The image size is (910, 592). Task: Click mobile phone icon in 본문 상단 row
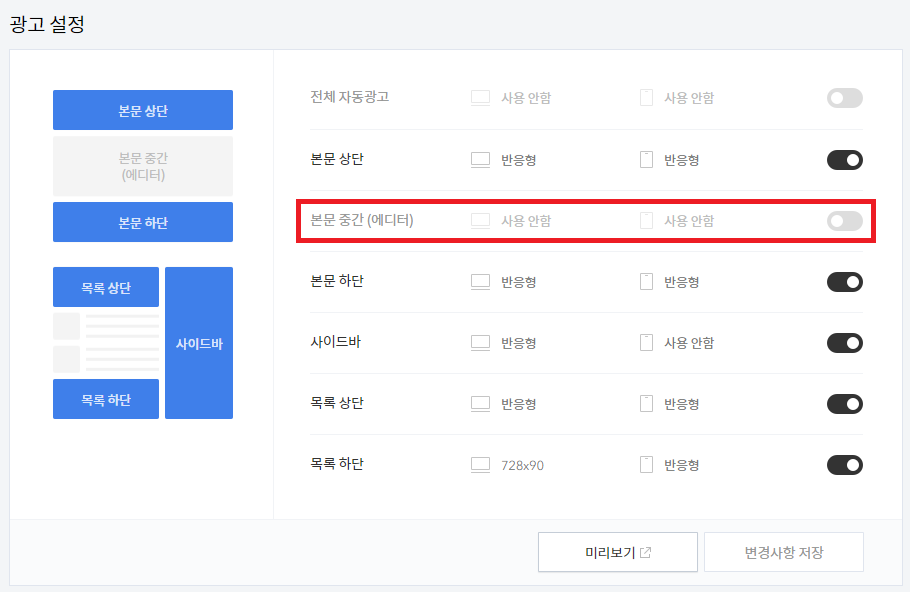coord(646,160)
